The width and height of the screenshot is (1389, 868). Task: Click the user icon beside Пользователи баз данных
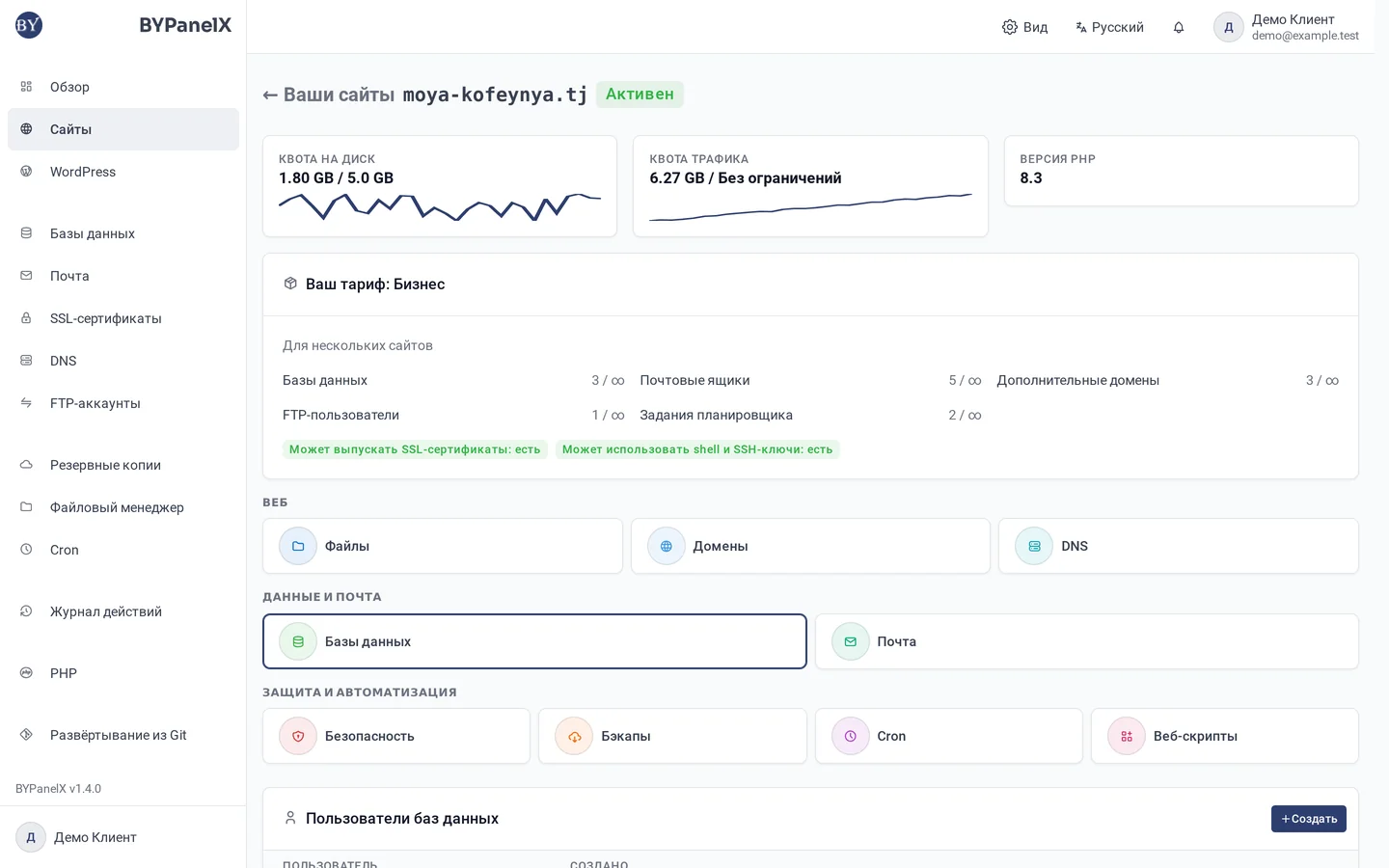click(290, 818)
